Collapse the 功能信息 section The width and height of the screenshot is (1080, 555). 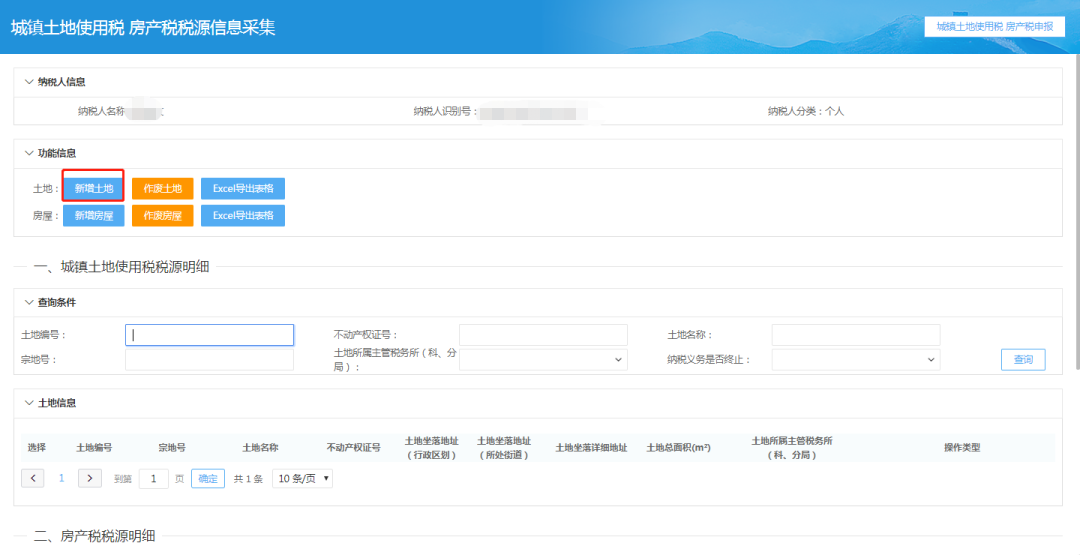(x=29, y=153)
